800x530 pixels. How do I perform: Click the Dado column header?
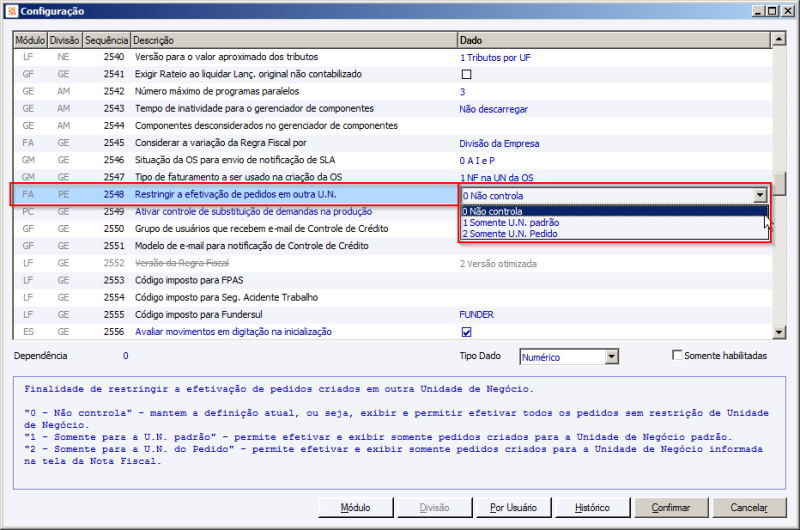[x=614, y=40]
